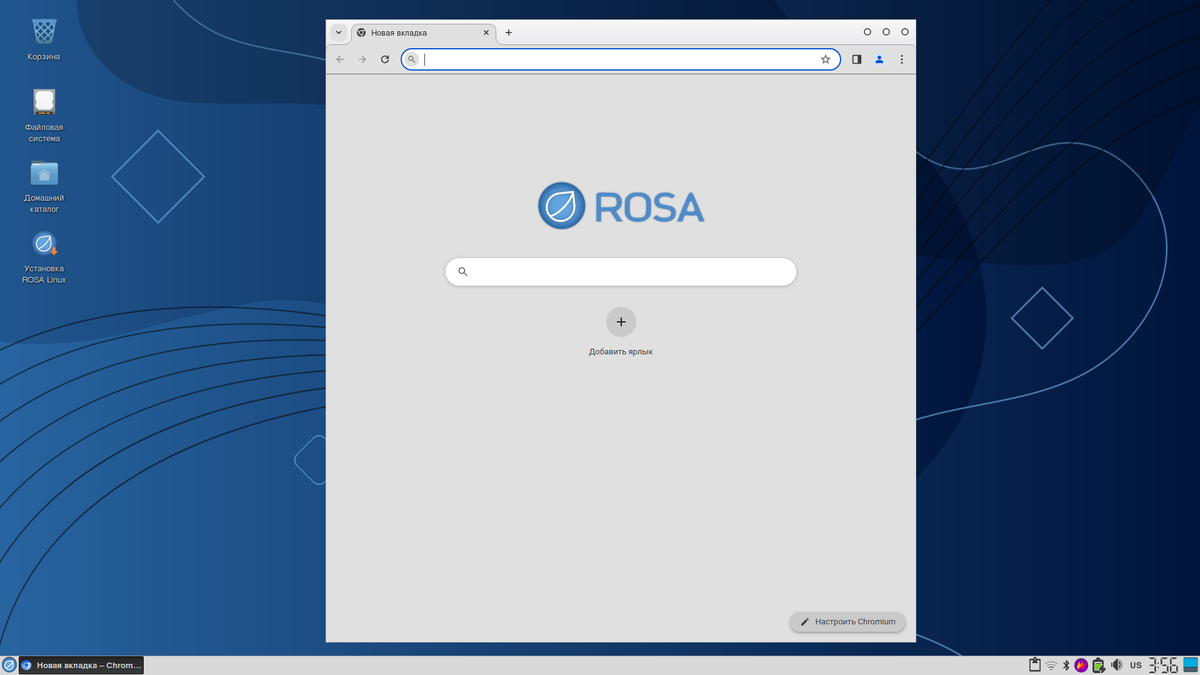
Task: Select the Новая вкладка – Chromium taskbar entry
Action: point(82,665)
